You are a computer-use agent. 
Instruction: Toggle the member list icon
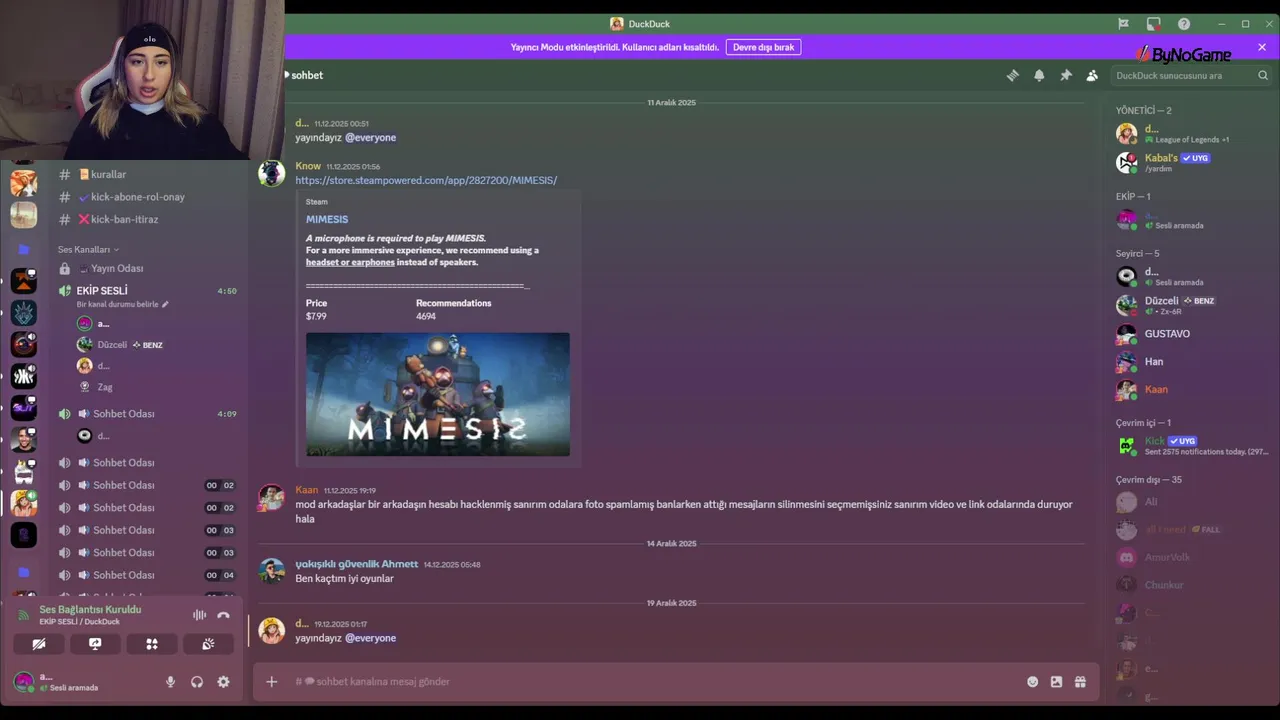point(1092,75)
